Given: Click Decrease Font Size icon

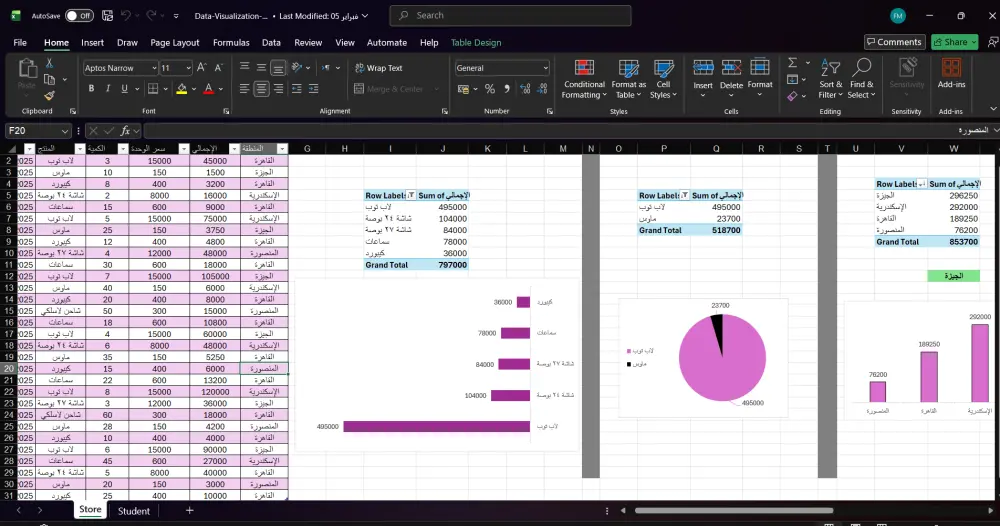Looking at the screenshot, I should (219, 68).
